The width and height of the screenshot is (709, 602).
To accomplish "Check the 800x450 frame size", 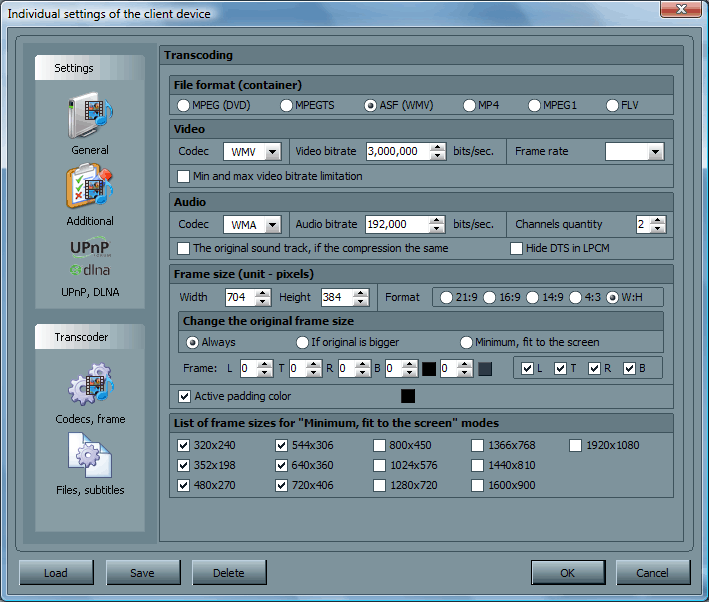I will point(379,446).
